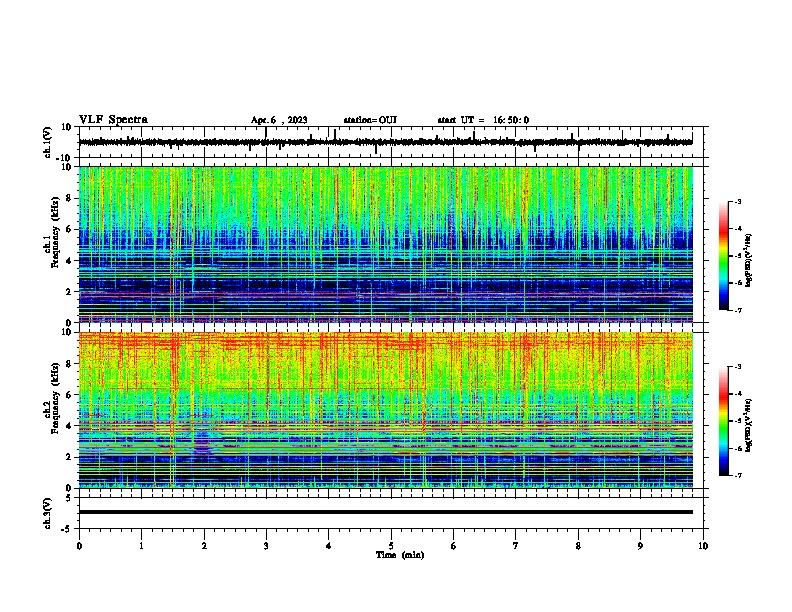The image size is (792, 612).
Task: Click time axis tick label "6"
Action: (454, 546)
